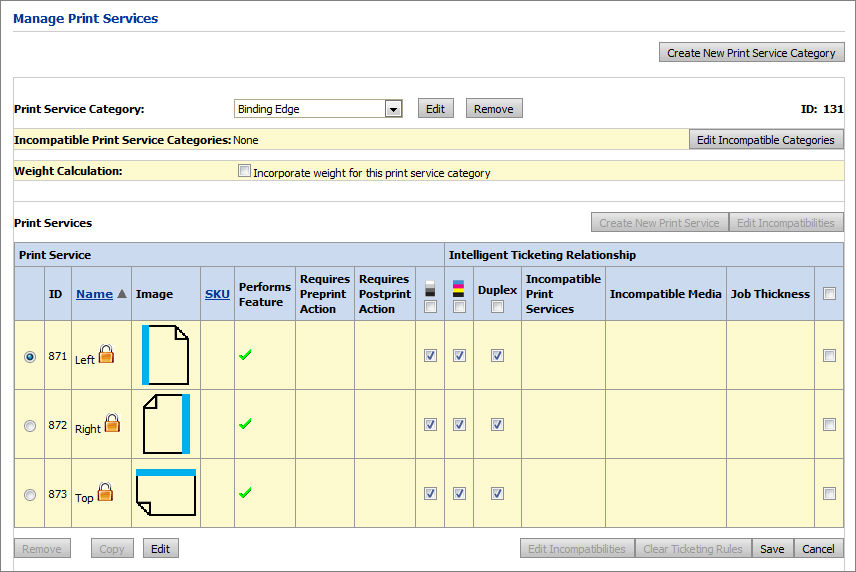Click the color column header icon

point(459,289)
